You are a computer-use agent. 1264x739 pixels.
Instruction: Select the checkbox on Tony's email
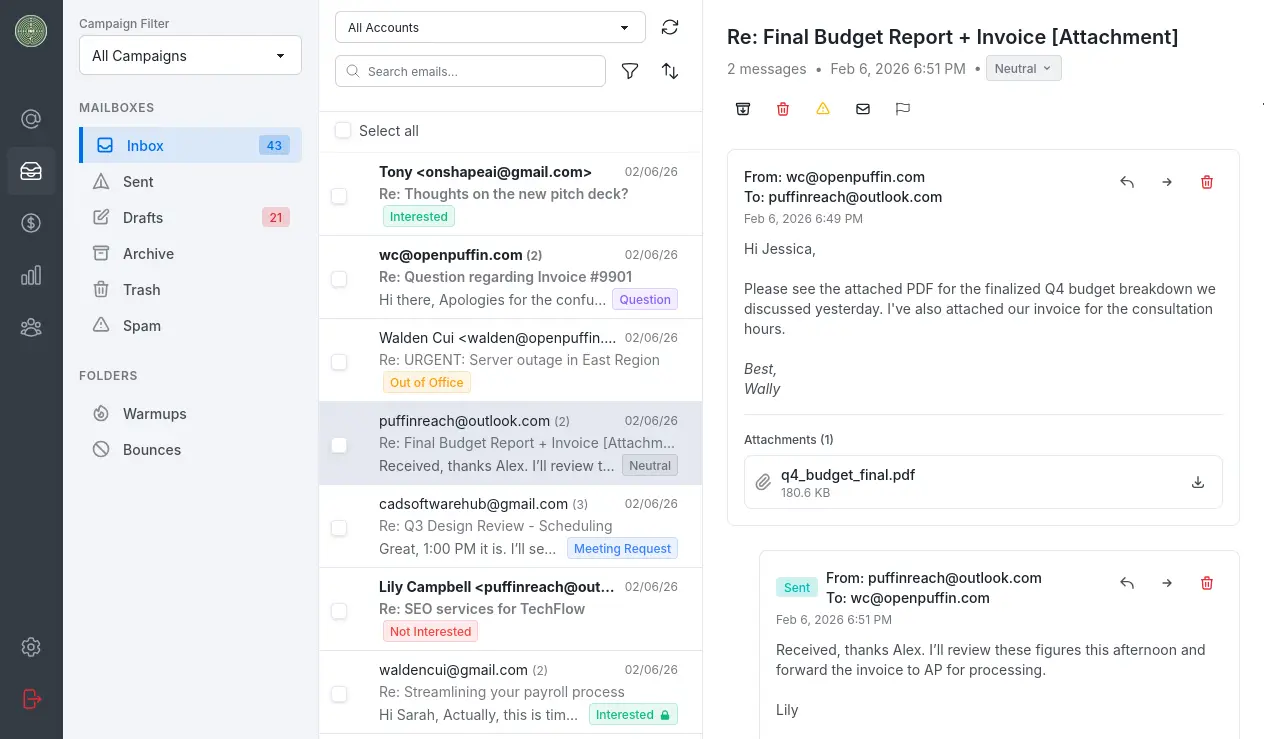coord(339,196)
